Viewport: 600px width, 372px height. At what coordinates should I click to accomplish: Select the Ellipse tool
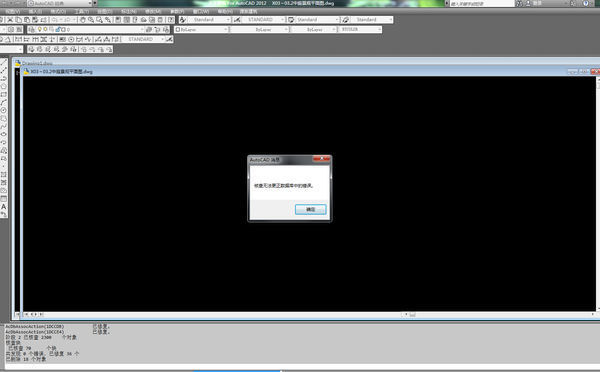[x=3, y=134]
